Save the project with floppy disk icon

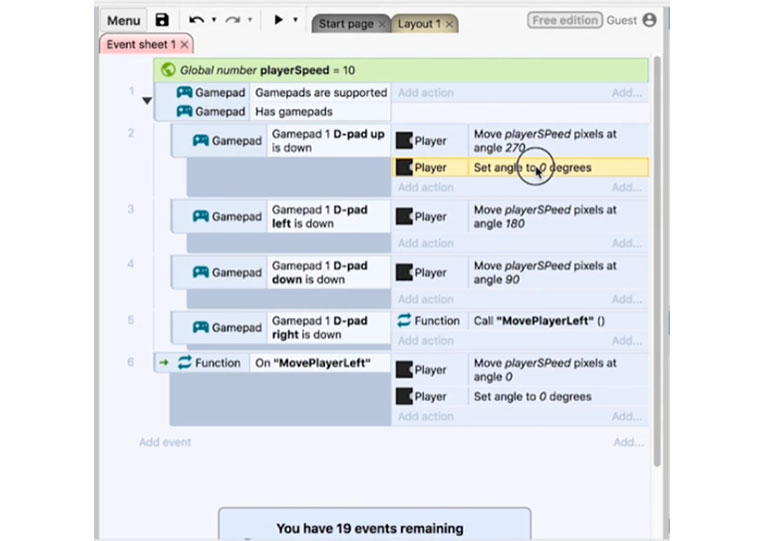coord(162,20)
